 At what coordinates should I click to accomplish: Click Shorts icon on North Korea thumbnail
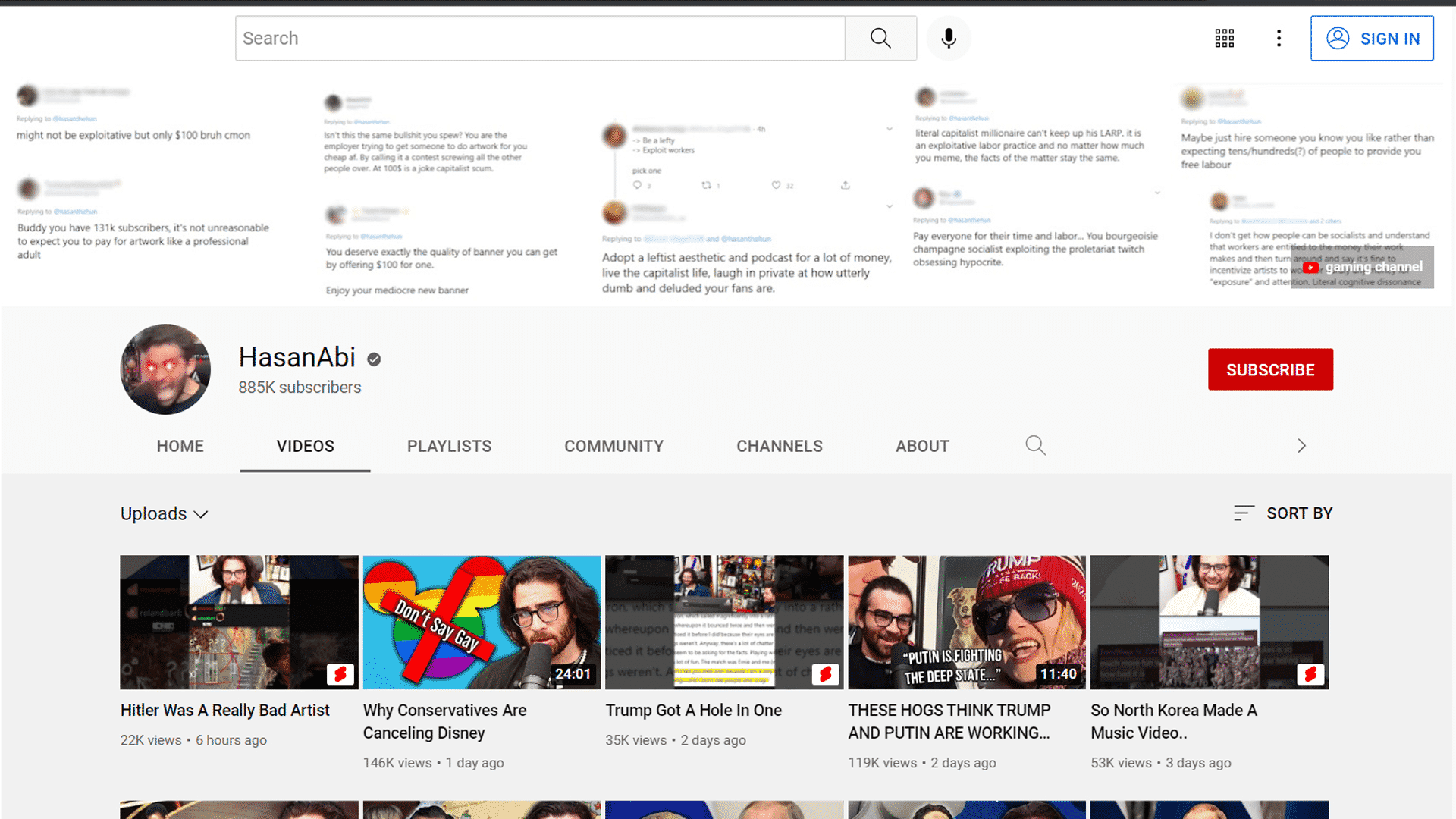click(1310, 674)
